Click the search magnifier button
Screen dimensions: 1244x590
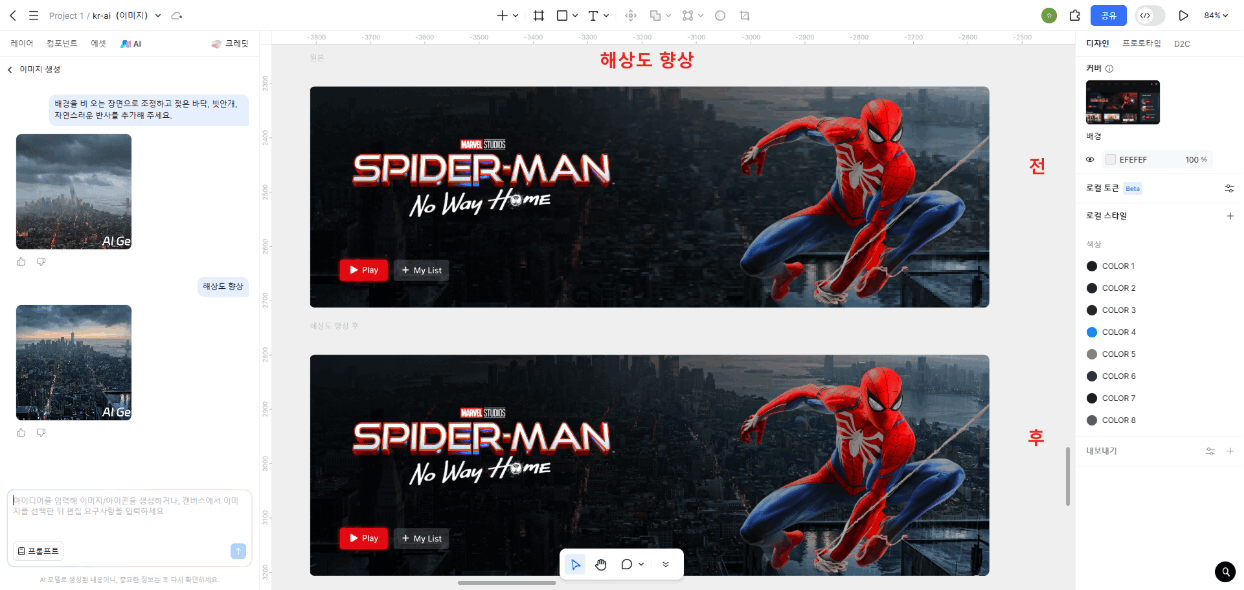click(1225, 572)
